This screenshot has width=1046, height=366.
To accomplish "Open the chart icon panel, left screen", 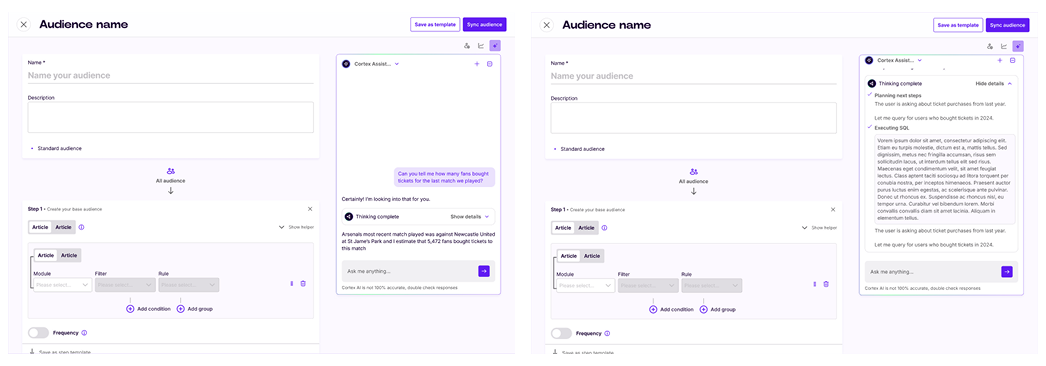I will click(481, 46).
